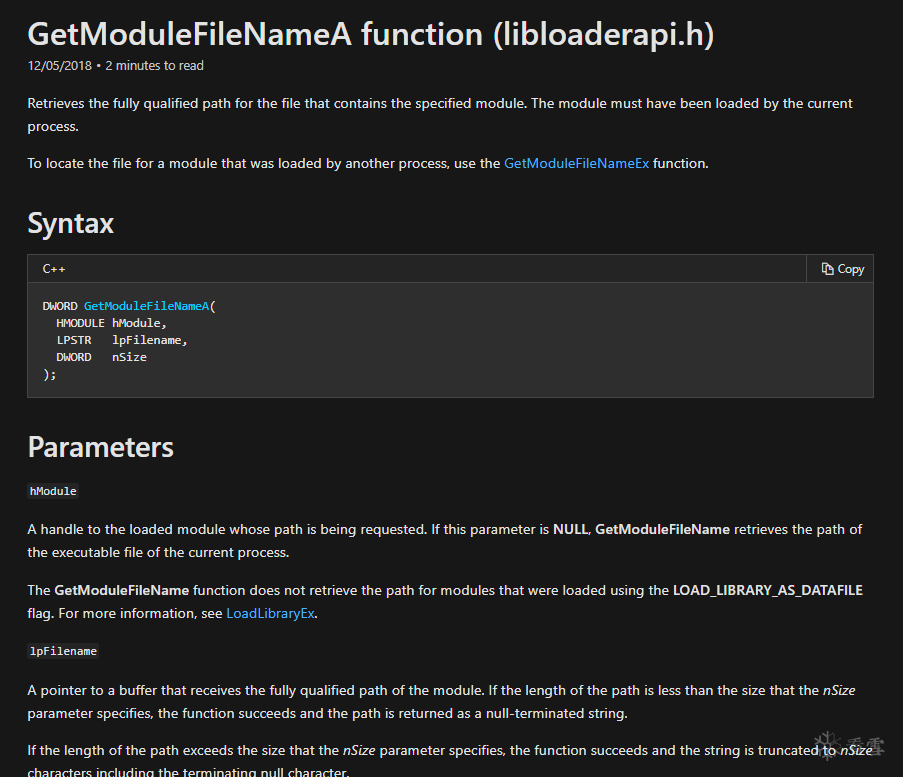The height and width of the screenshot is (777, 903).
Task: Click the hModule parameter code label
Action: coord(53,491)
